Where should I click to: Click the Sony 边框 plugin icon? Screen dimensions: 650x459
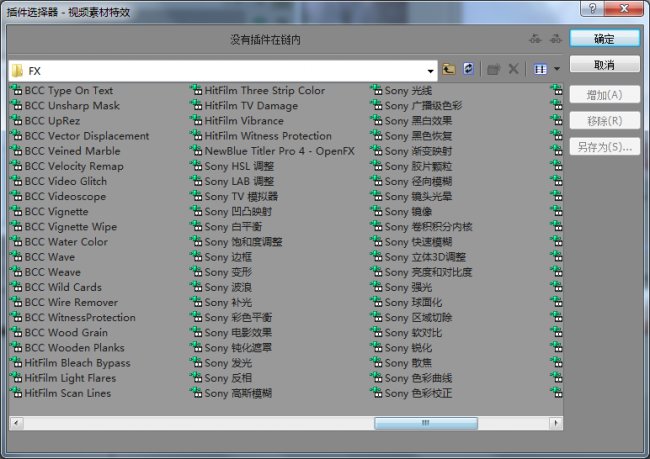[196, 257]
